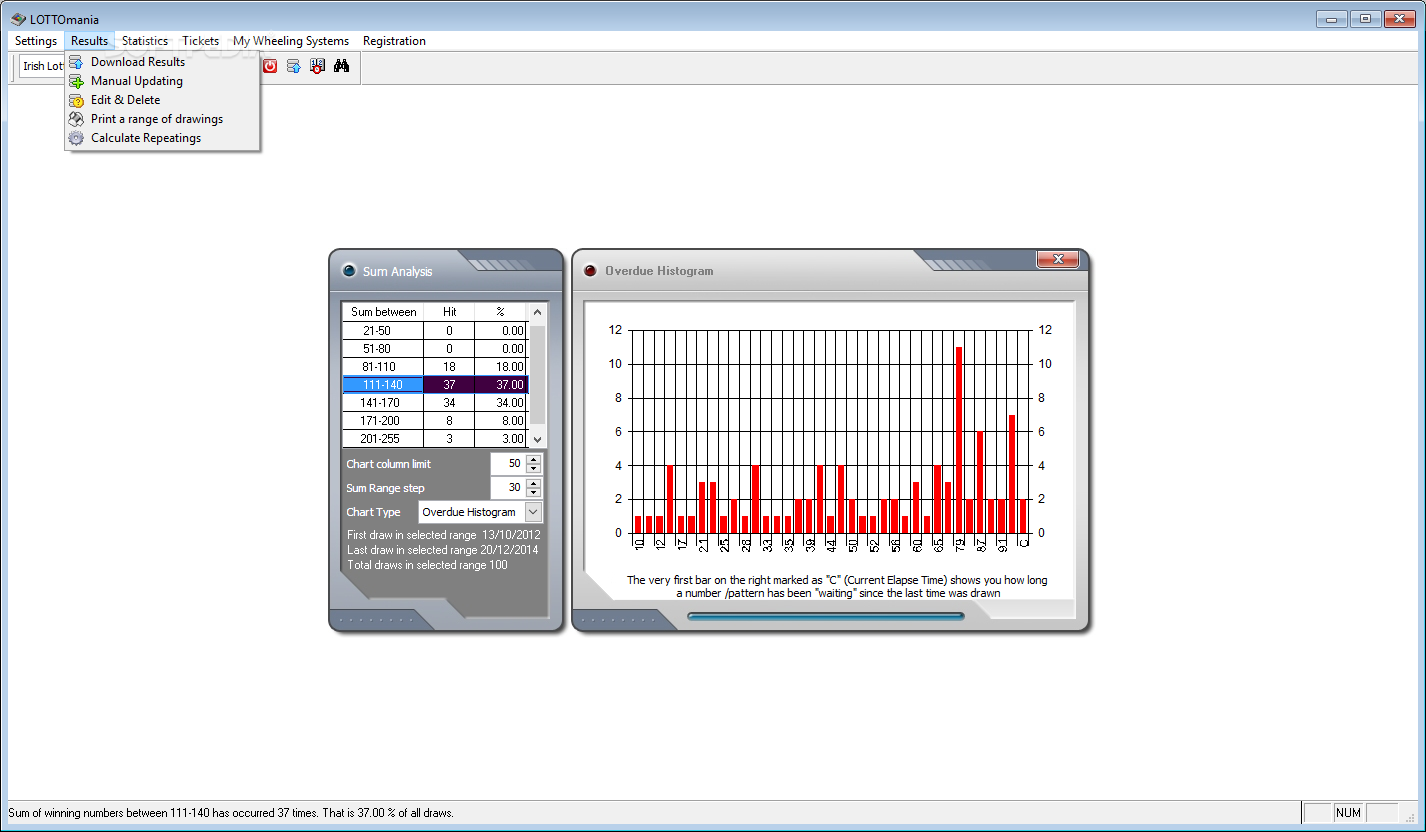Click the percent cell showing 3.00

click(501, 438)
